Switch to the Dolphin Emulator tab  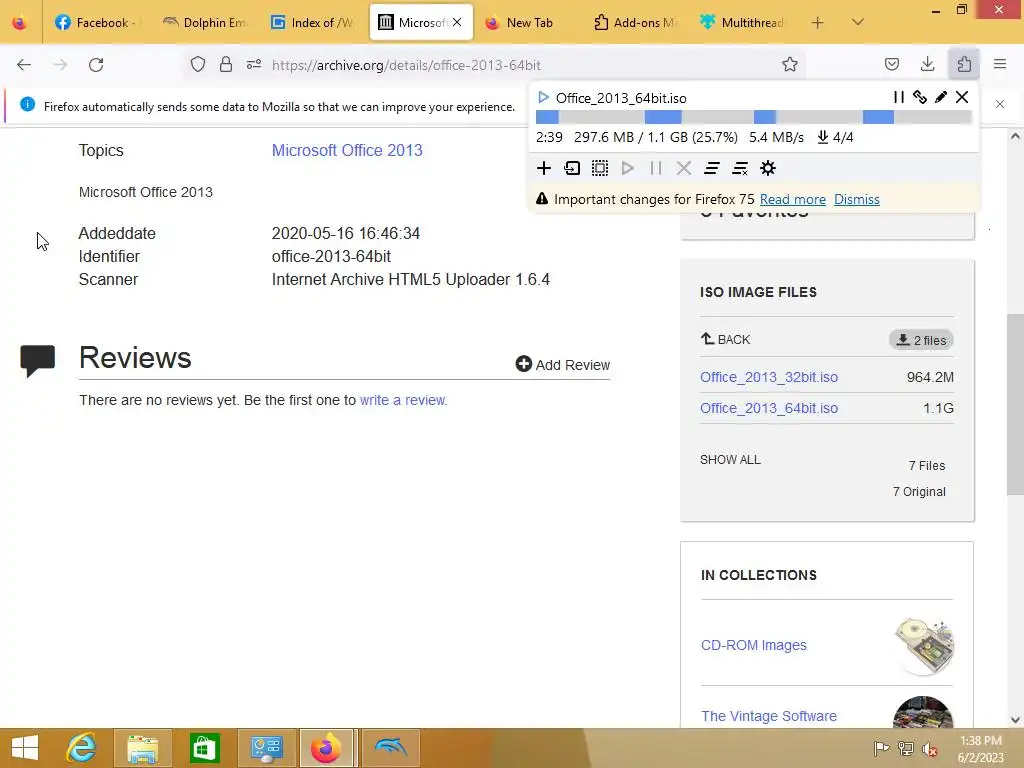[205, 22]
